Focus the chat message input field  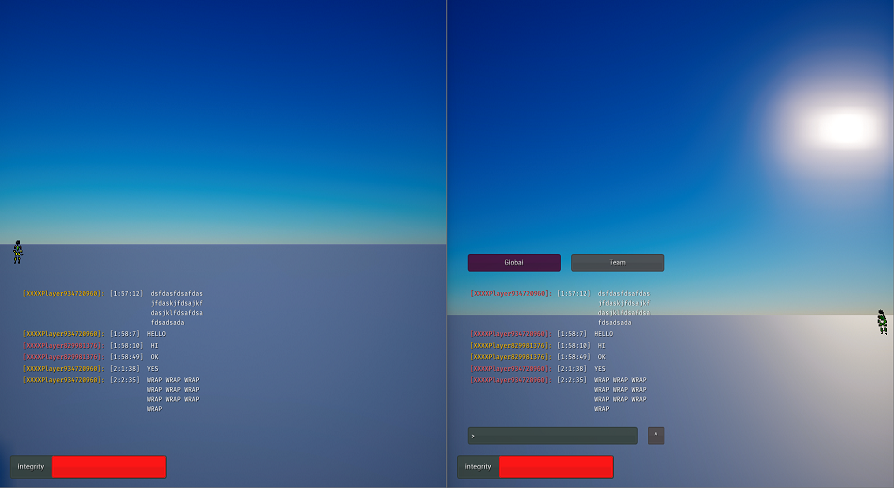tap(552, 436)
